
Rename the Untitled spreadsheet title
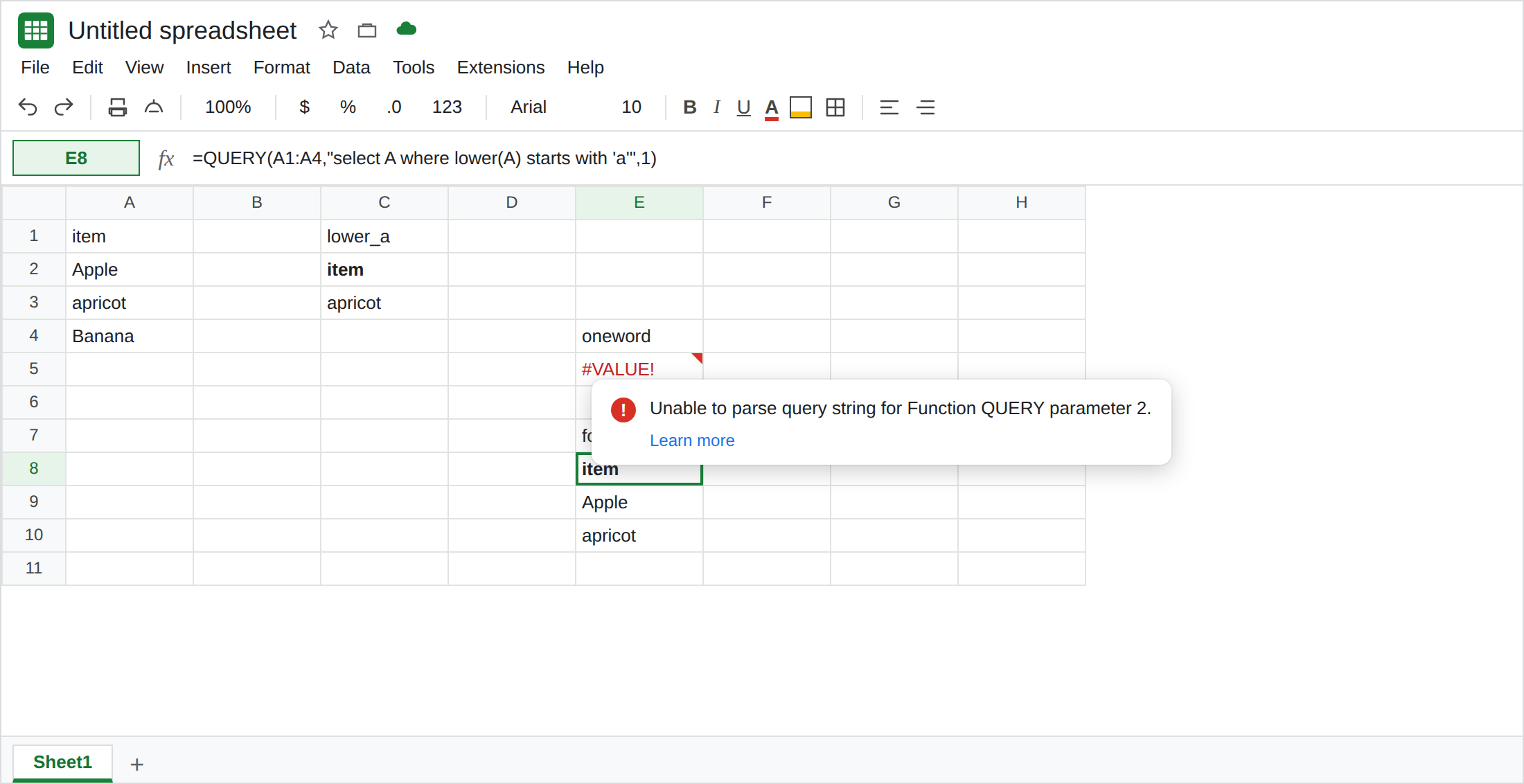182,30
